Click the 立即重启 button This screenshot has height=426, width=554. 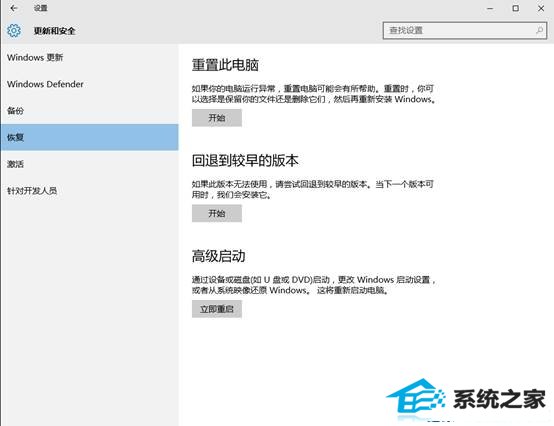point(217,309)
